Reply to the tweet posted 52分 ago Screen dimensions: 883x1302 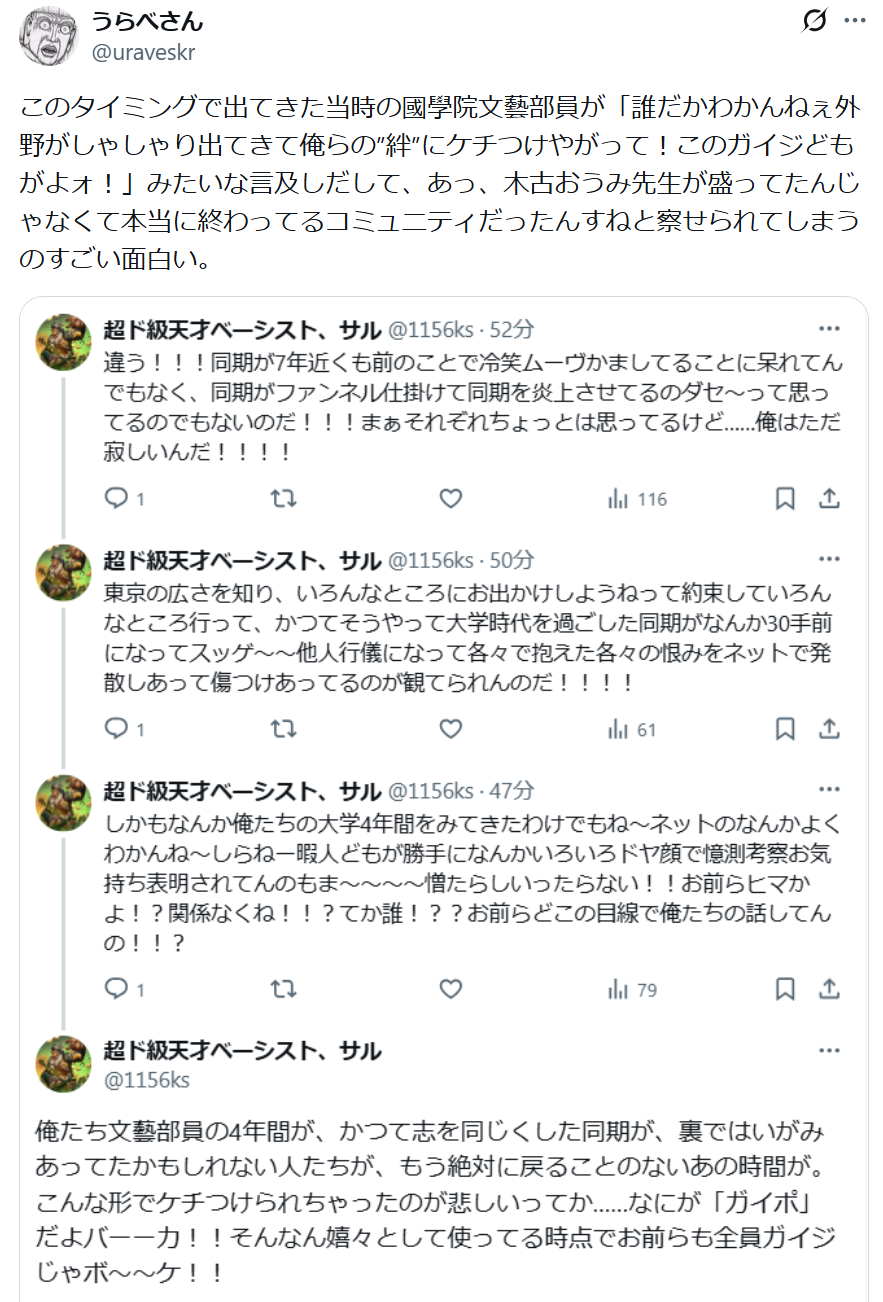coord(118,498)
